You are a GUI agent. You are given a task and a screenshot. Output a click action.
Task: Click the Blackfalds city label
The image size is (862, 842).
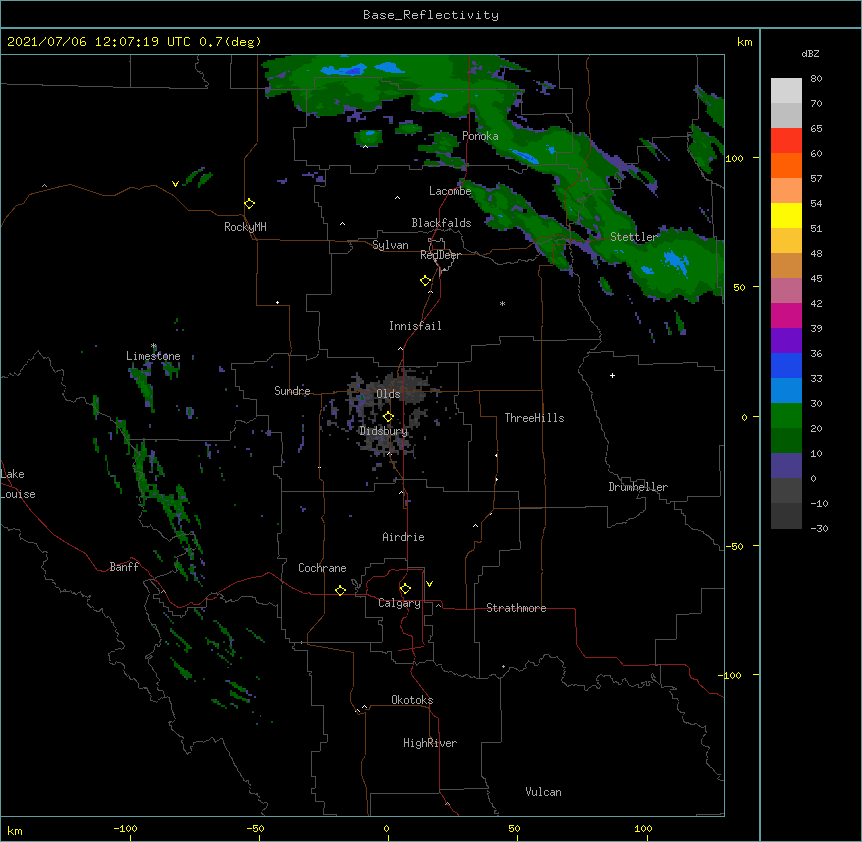(441, 223)
